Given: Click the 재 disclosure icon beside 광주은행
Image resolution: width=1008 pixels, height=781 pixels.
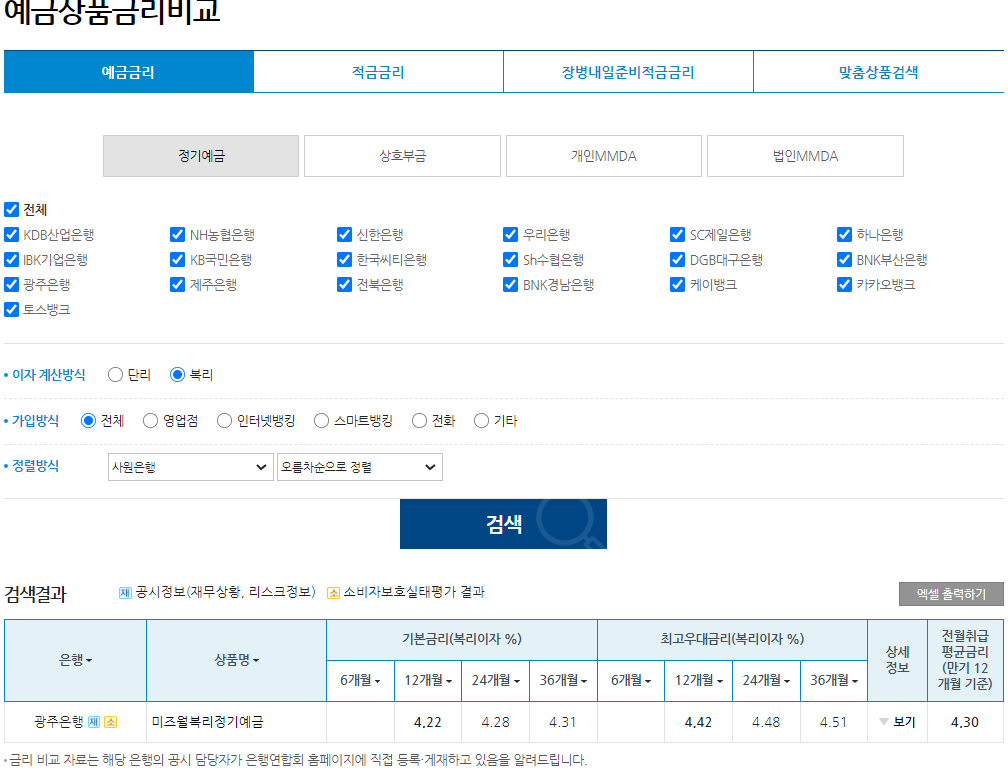Looking at the screenshot, I should pos(94,722).
